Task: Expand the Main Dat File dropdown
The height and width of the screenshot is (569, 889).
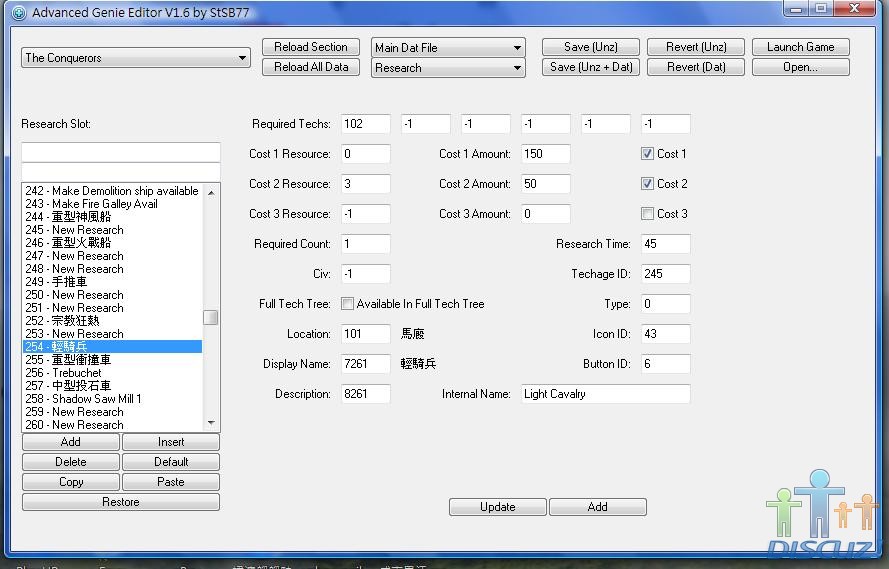Action: [x=448, y=48]
